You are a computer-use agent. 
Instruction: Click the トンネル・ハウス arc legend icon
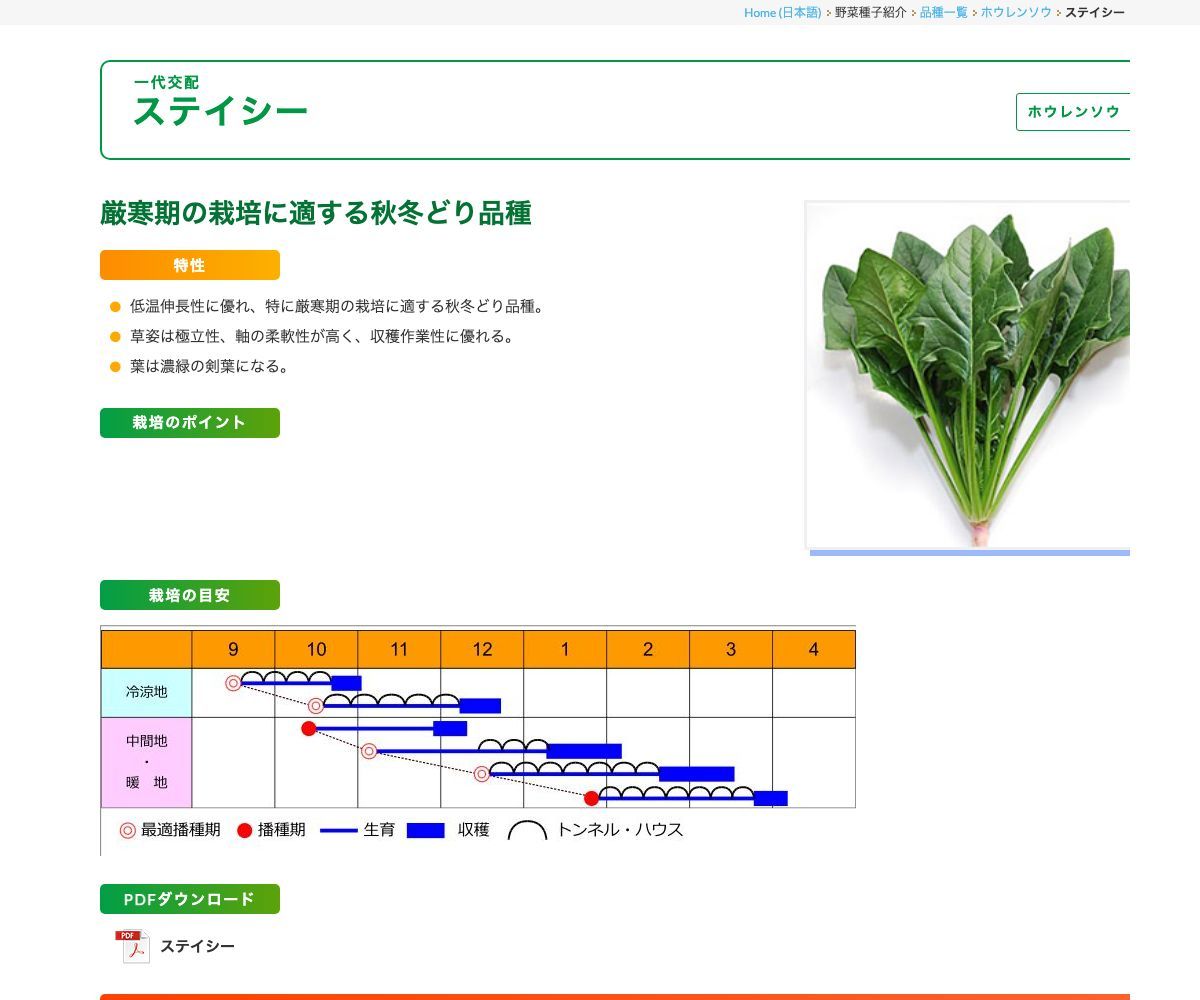(x=527, y=831)
